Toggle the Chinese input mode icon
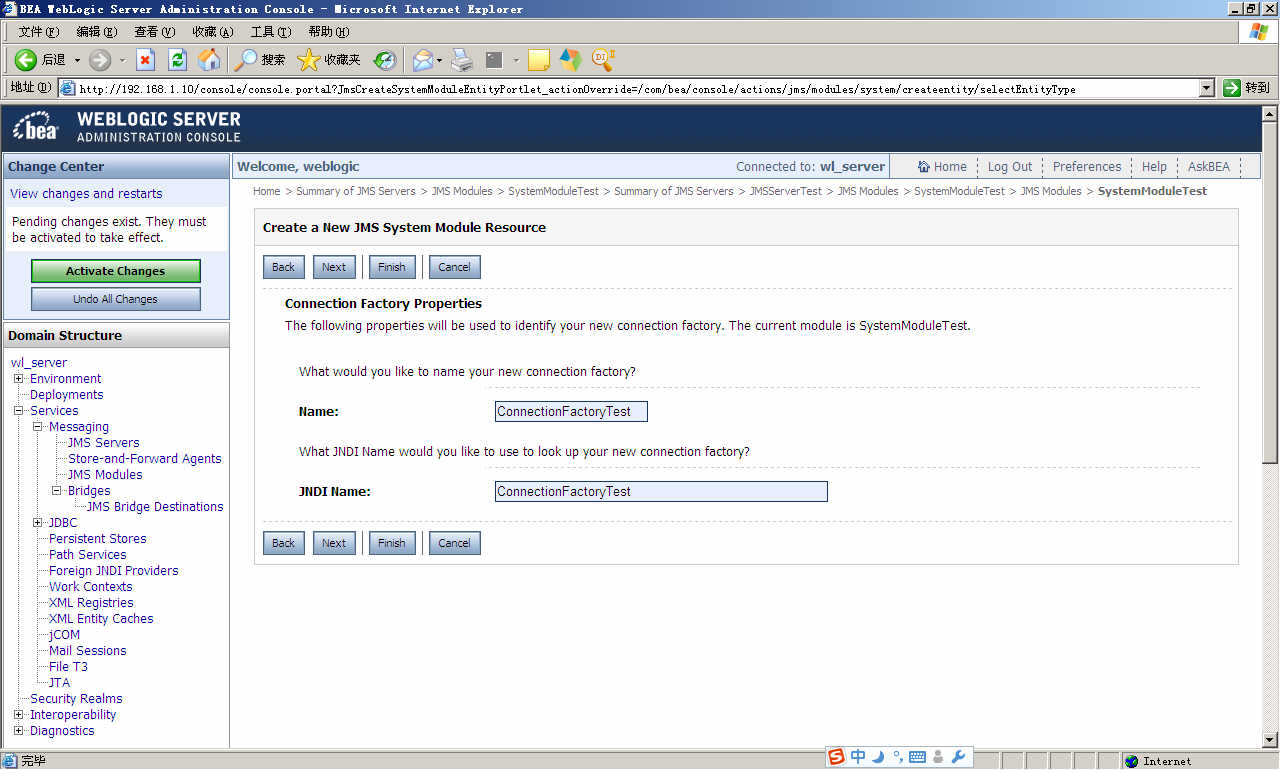Viewport: 1280px width, 770px height. tap(858, 757)
